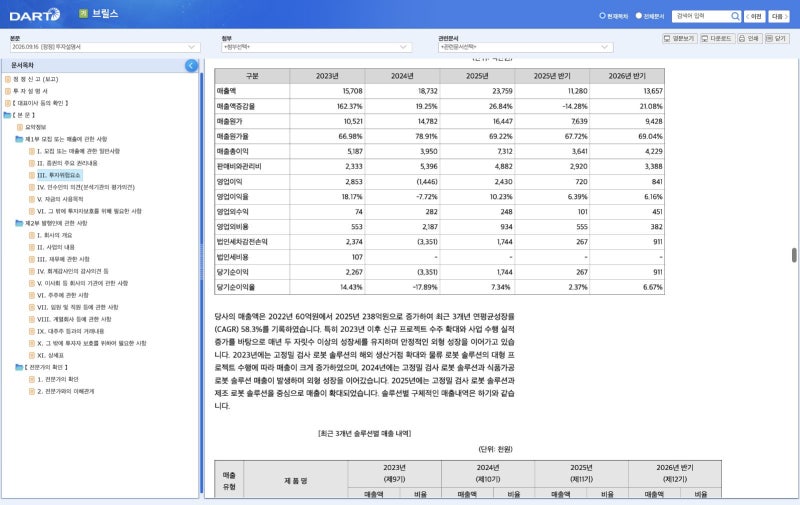Open the 관련문서 selection dropdown
This screenshot has height=505, width=800.
coord(526,47)
